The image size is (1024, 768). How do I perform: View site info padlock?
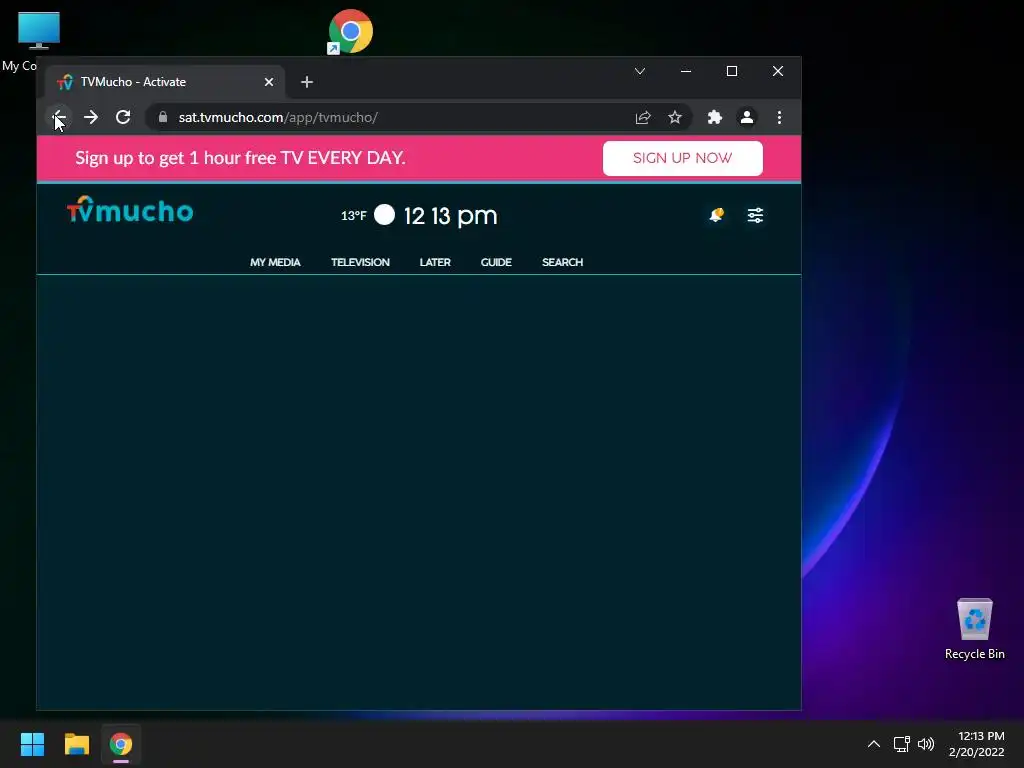163,118
